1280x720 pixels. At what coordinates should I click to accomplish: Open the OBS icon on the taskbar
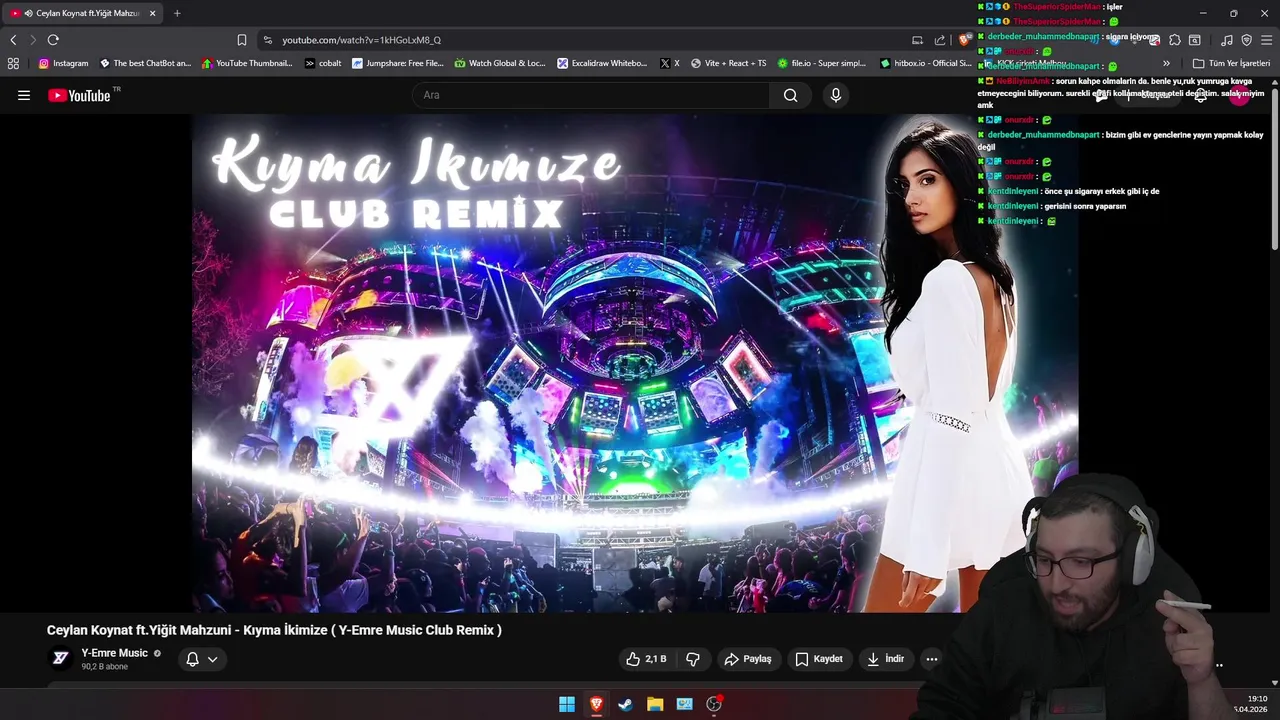[x=714, y=704]
